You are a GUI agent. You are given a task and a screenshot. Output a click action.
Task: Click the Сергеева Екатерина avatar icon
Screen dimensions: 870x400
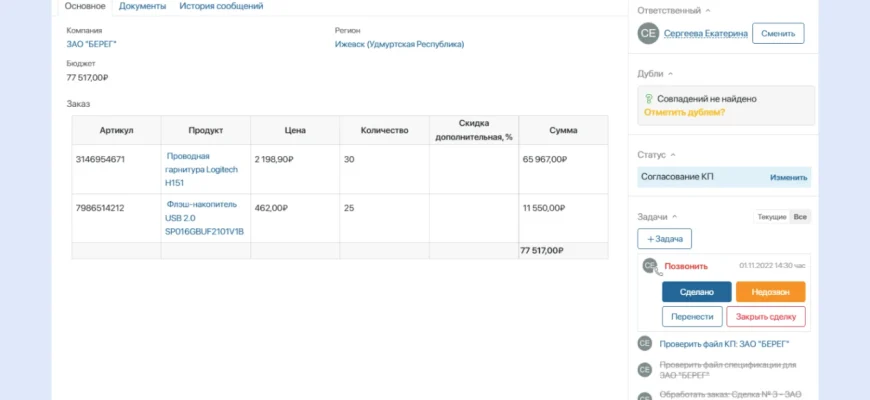pyautogui.click(x=648, y=33)
